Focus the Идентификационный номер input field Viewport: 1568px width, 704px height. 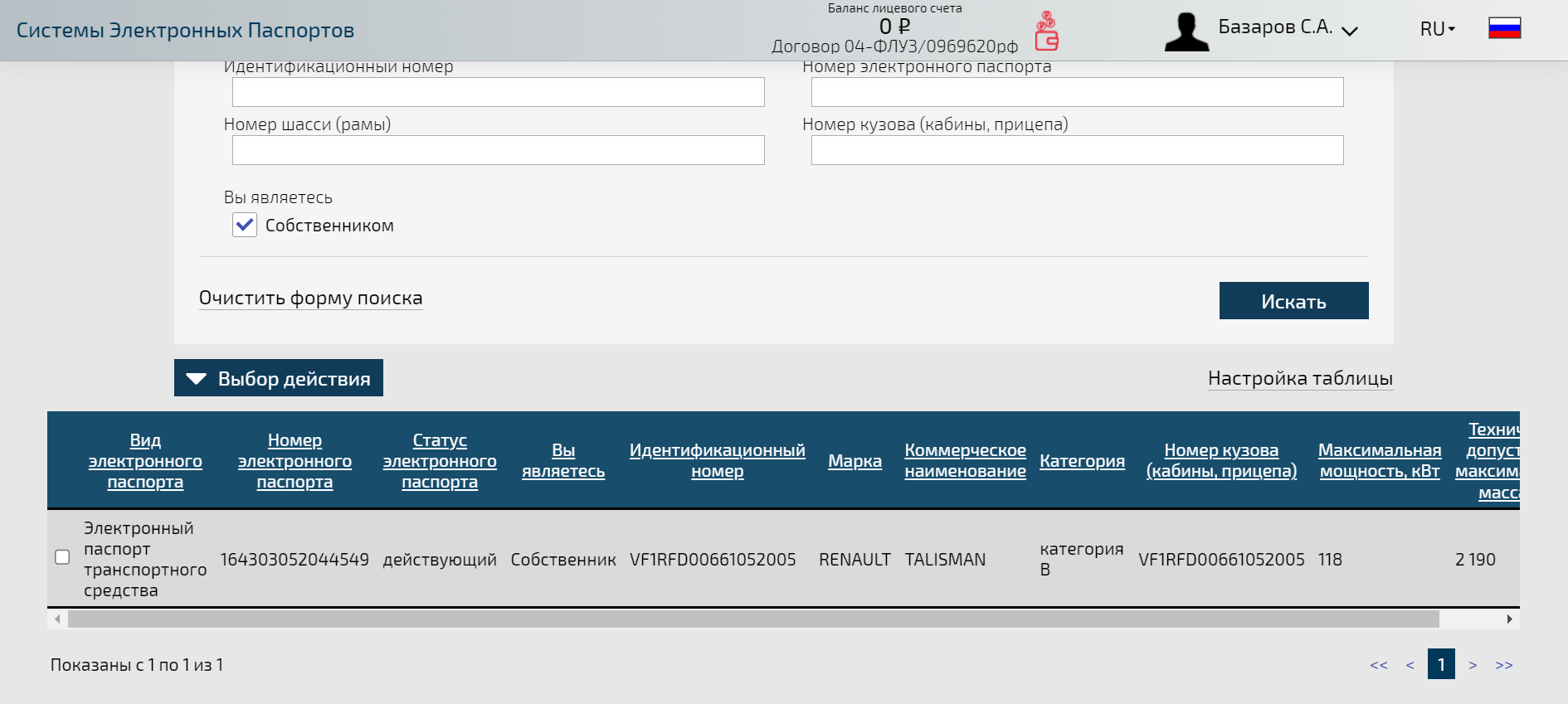(x=498, y=92)
